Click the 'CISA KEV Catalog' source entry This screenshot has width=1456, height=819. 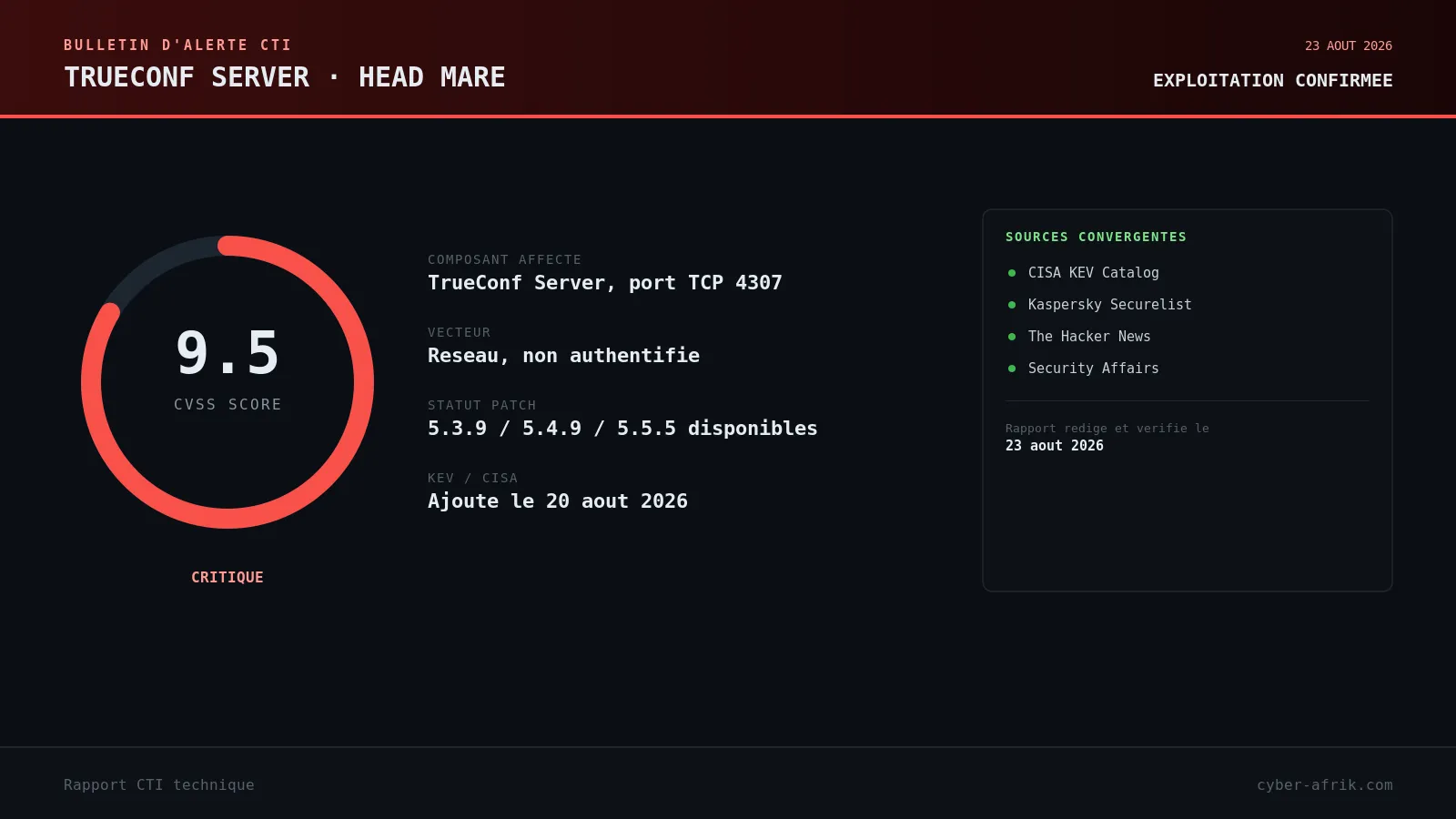pos(1093,273)
